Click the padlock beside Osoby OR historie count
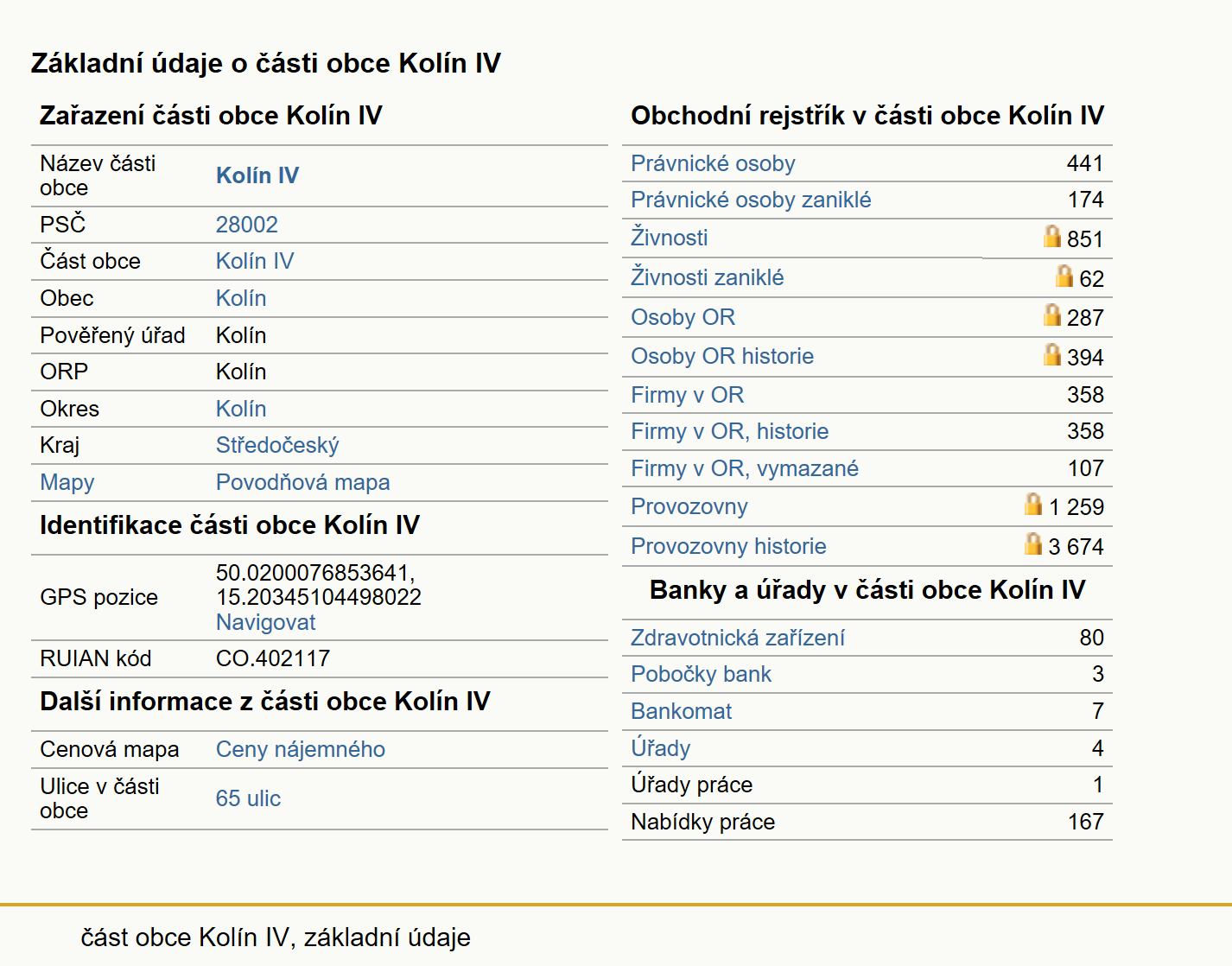 pyautogui.click(x=1051, y=354)
